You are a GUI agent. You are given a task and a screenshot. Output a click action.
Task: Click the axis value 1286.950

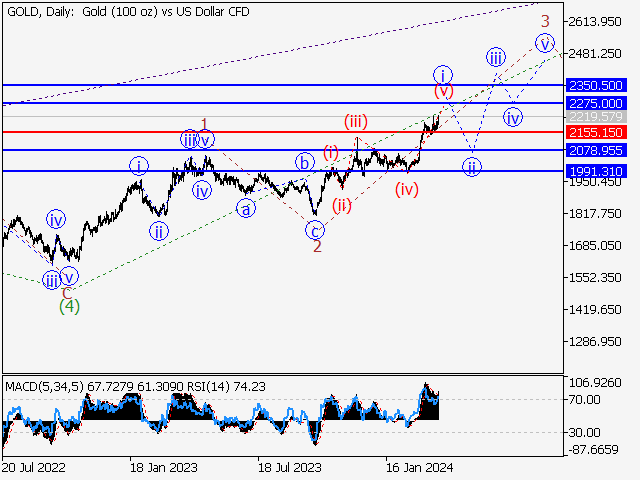595,341
